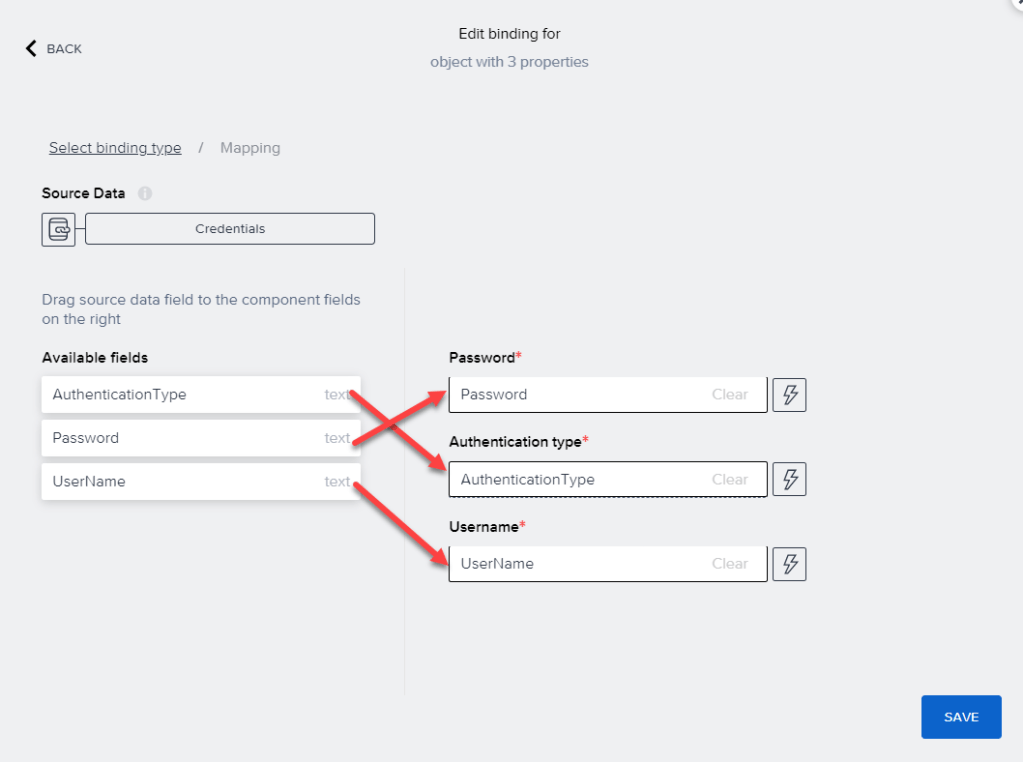Screen dimensions: 1023x762
Task: Clear the Password field mapping
Action: coord(730,394)
